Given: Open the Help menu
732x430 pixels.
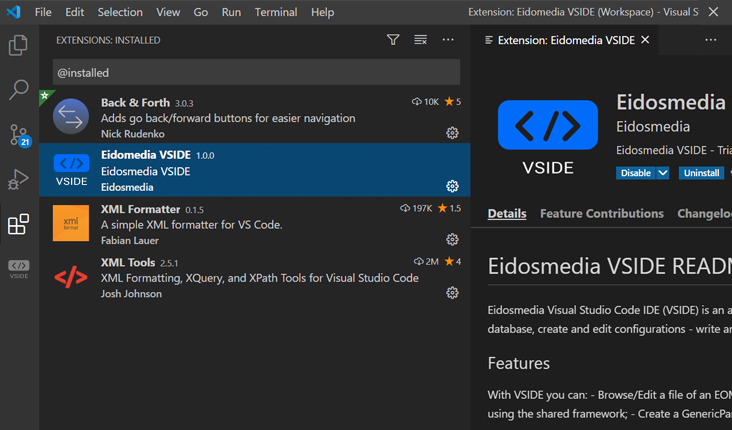Looking at the screenshot, I should (323, 12).
